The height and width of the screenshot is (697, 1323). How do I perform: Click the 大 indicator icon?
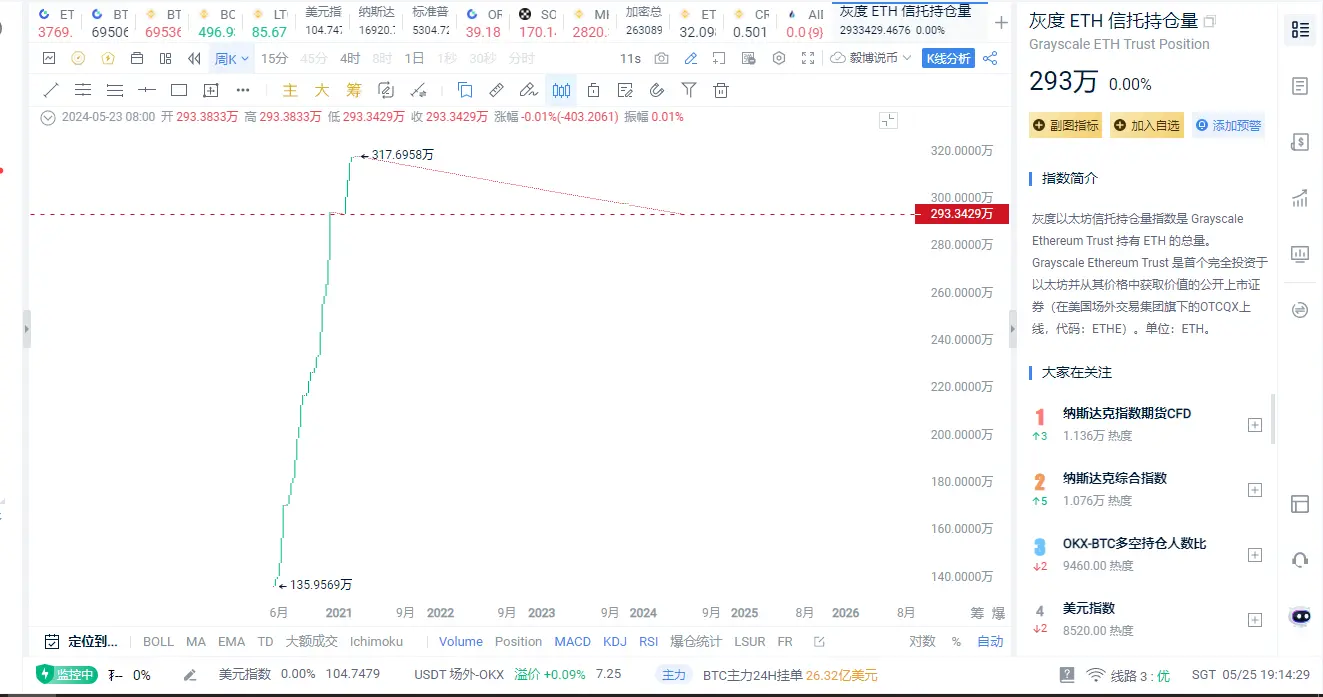tap(322, 90)
